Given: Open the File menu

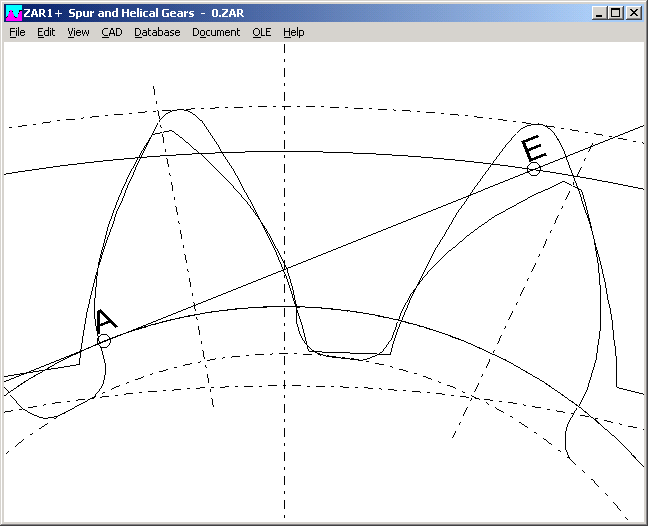Looking at the screenshot, I should pyautogui.click(x=17, y=32).
